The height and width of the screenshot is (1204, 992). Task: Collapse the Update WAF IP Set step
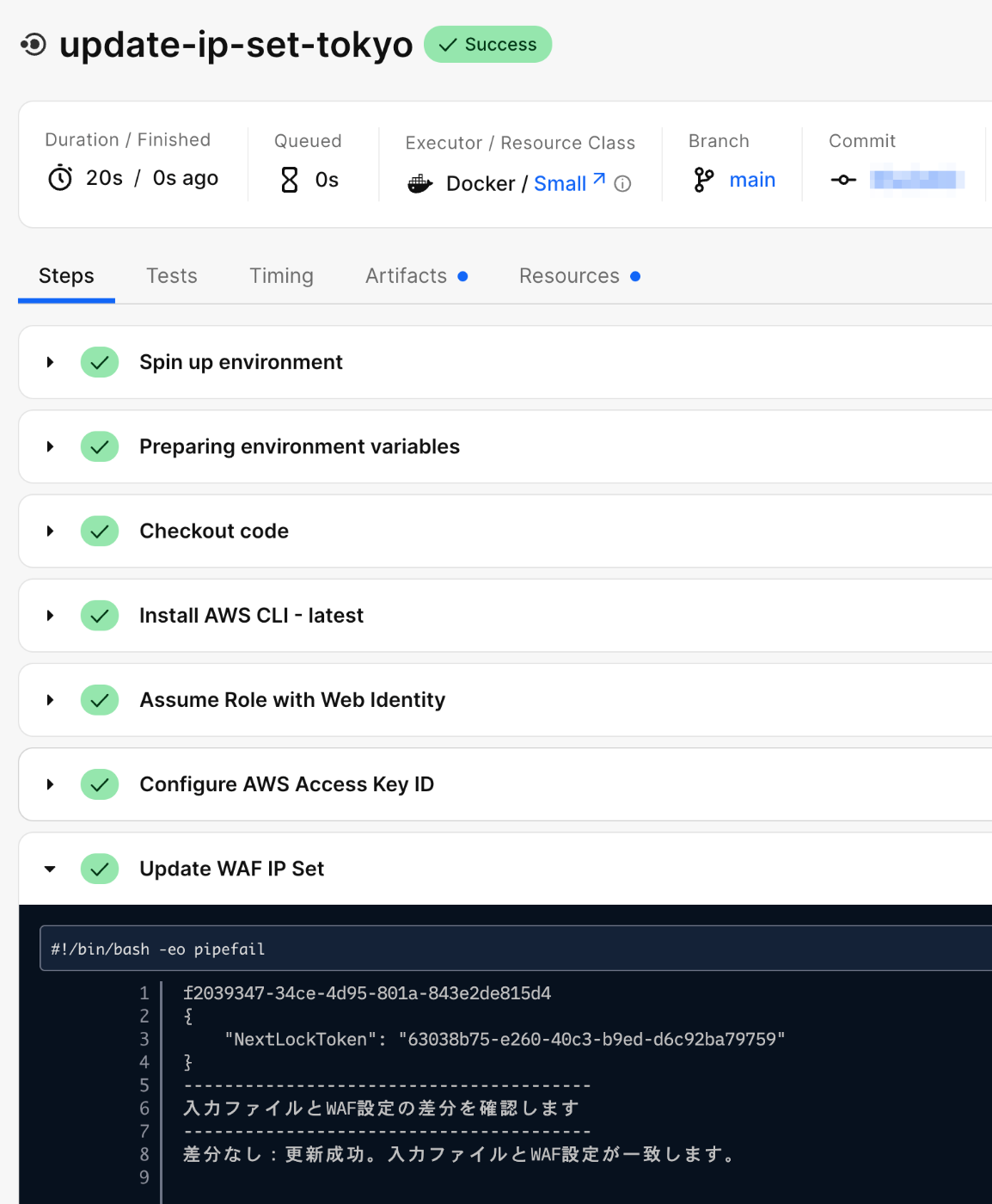(51, 869)
